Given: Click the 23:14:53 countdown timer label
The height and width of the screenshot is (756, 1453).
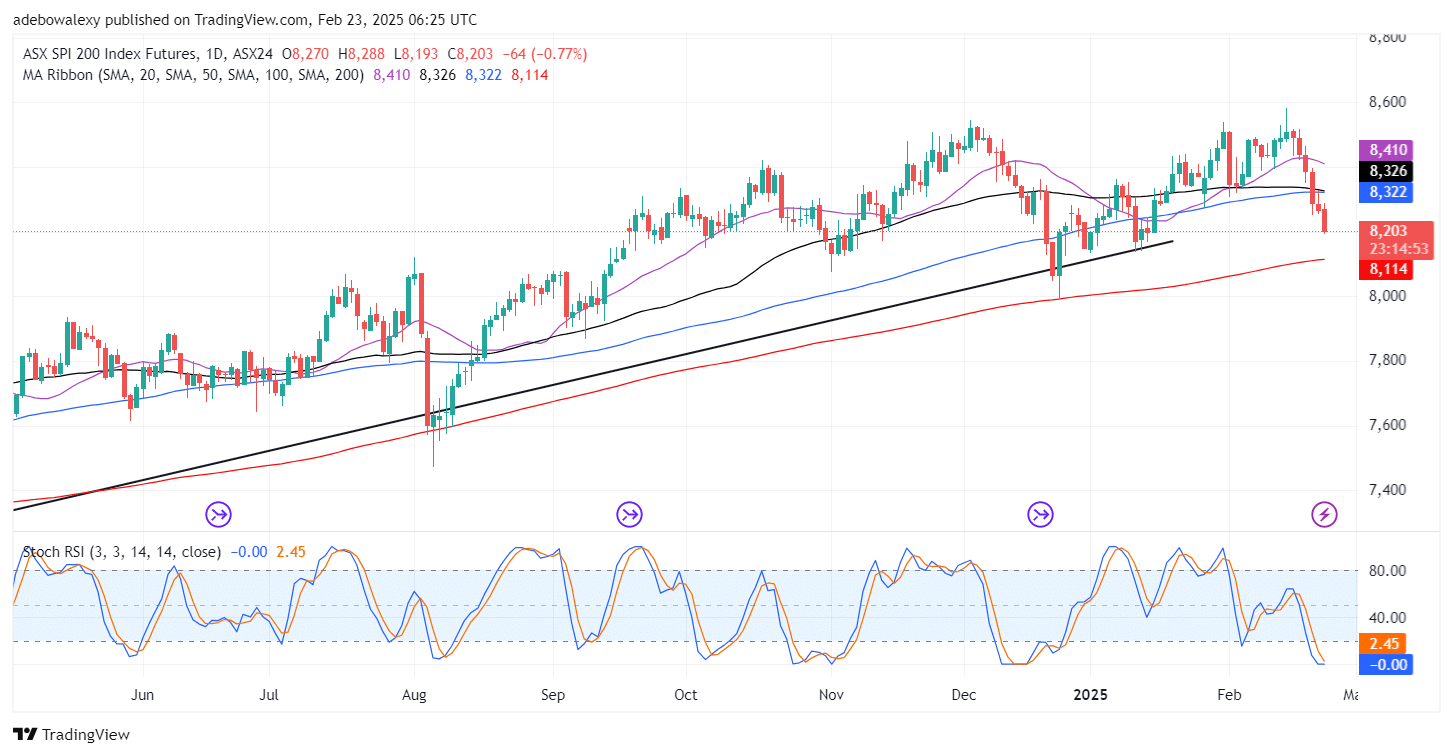Looking at the screenshot, I should [1398, 249].
